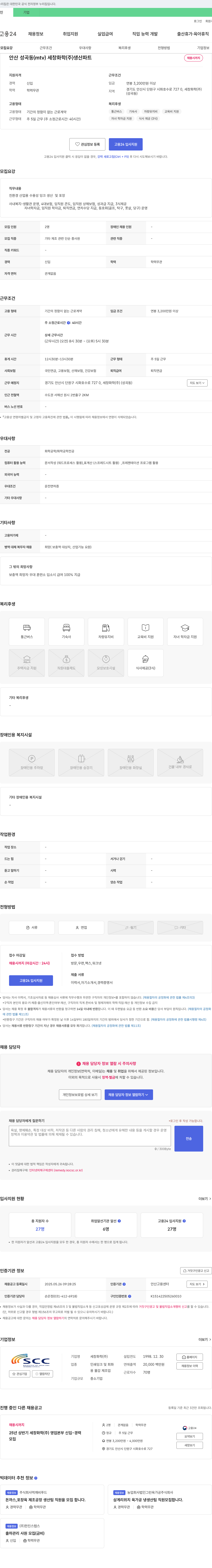Select the 장애인용 주차장 icon
This screenshot has width=212, height=1568.
click(x=32, y=762)
